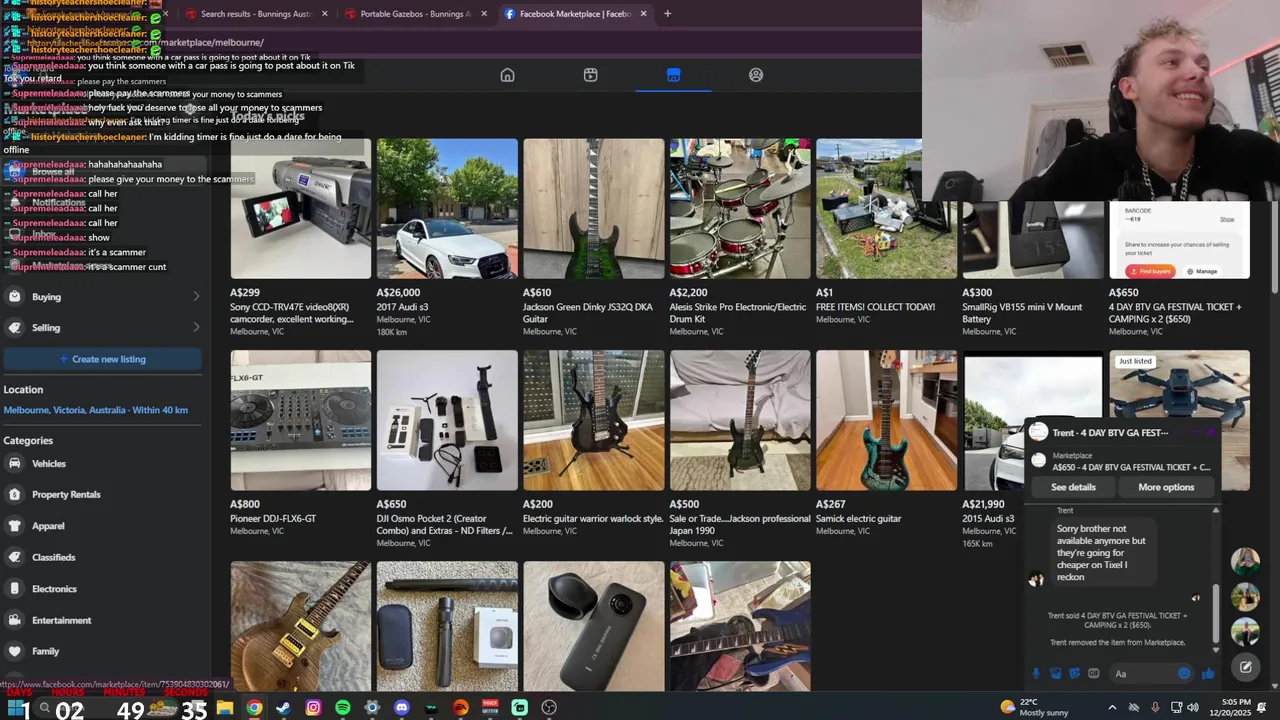1280x720 pixels.
Task: Record a voice clip in Trent chat
Action: click(x=1036, y=674)
